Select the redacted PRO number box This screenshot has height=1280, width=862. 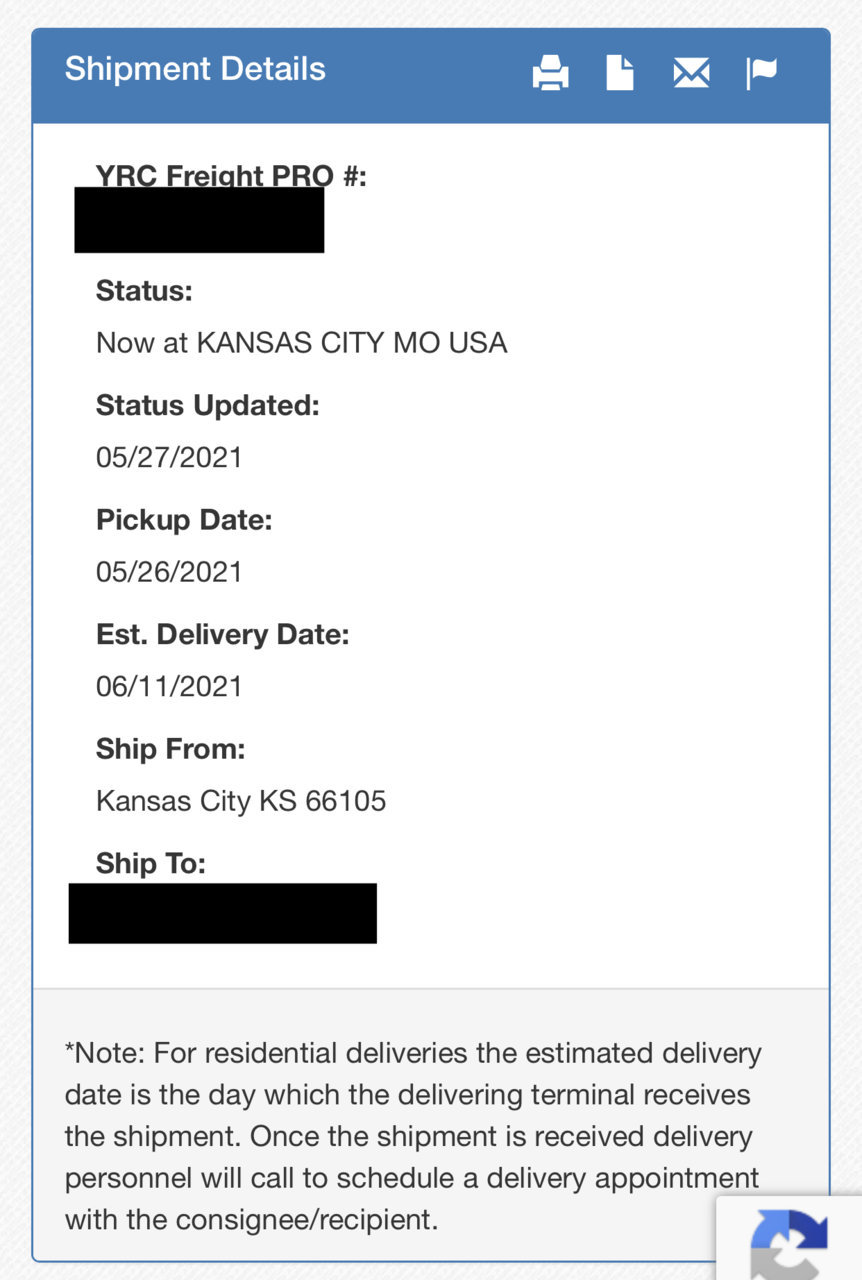(199, 220)
